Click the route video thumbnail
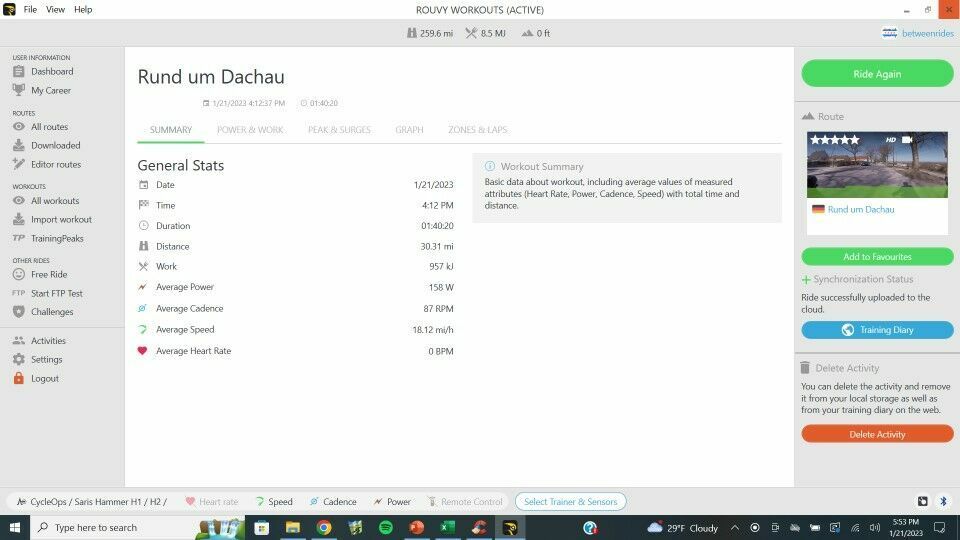Image resolution: width=960 pixels, height=540 pixels. click(x=877, y=165)
